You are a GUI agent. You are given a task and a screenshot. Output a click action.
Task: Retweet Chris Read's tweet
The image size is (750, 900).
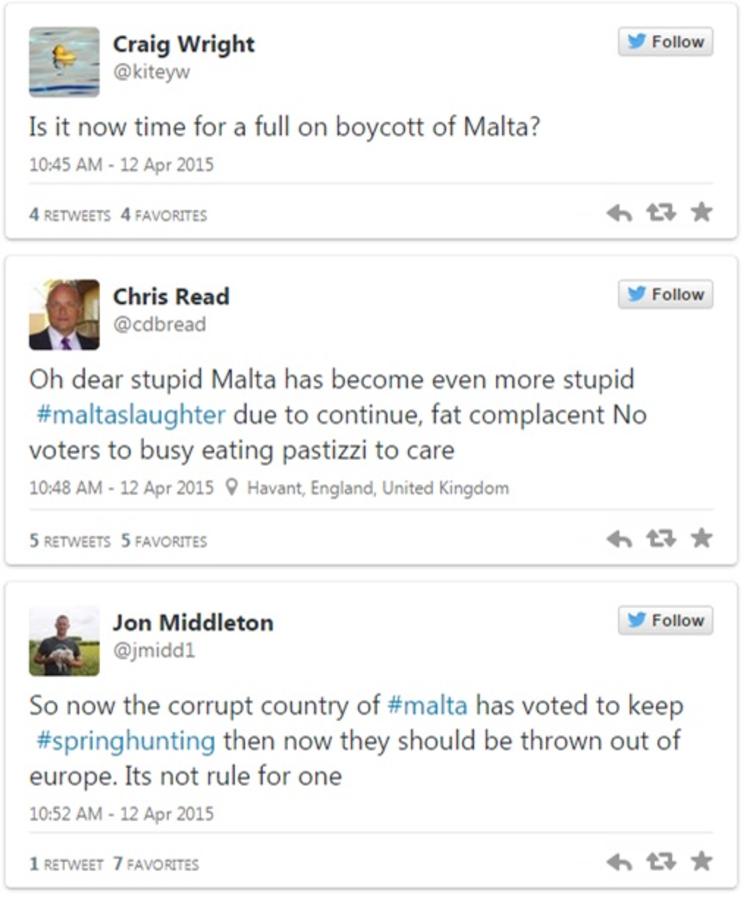[660, 539]
